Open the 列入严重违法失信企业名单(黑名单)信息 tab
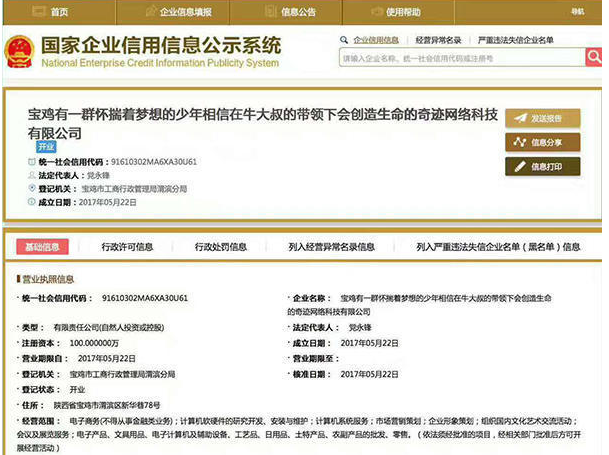Viewport: 609px width, 455px height. pyautogui.click(x=497, y=246)
